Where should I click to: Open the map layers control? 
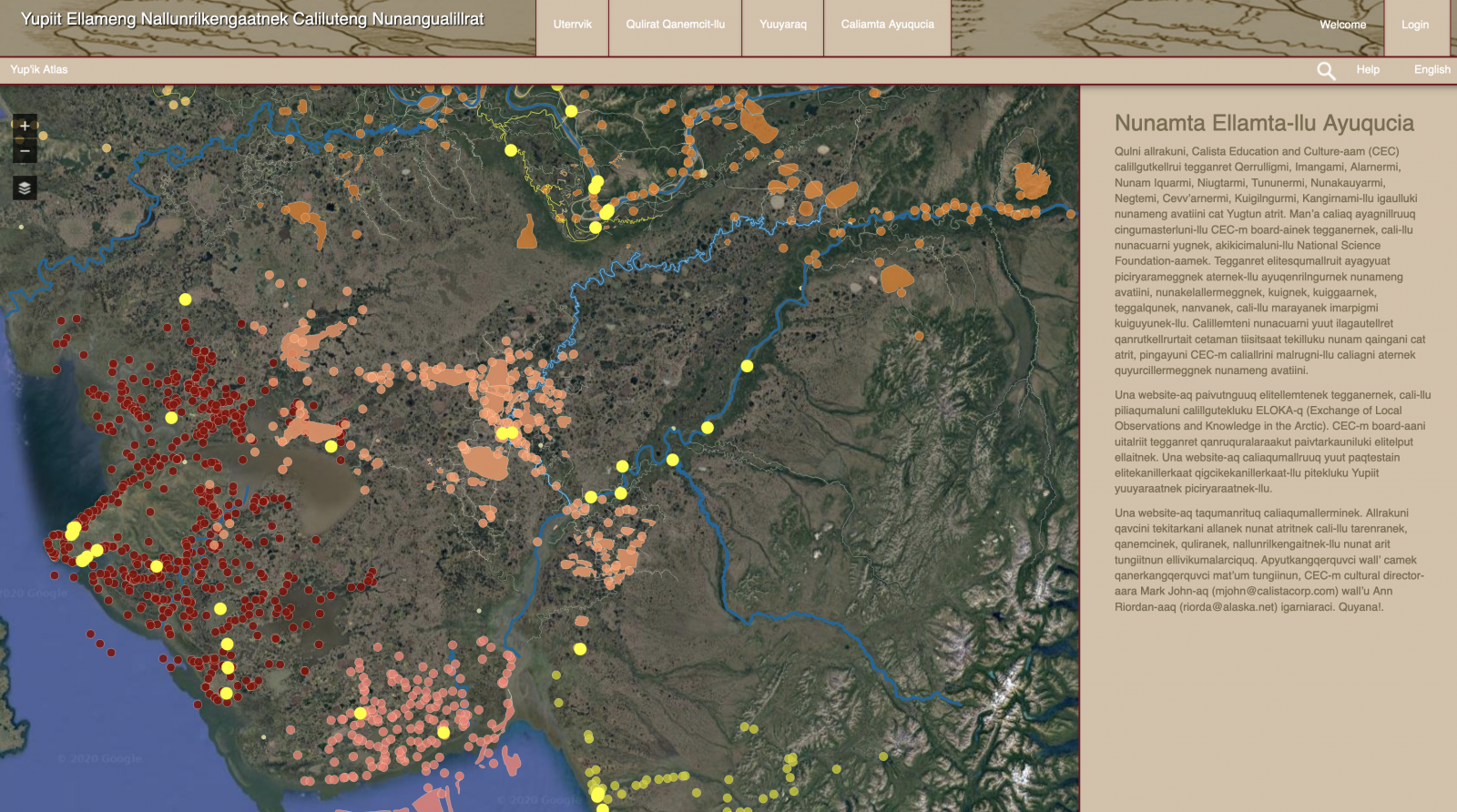[25, 188]
